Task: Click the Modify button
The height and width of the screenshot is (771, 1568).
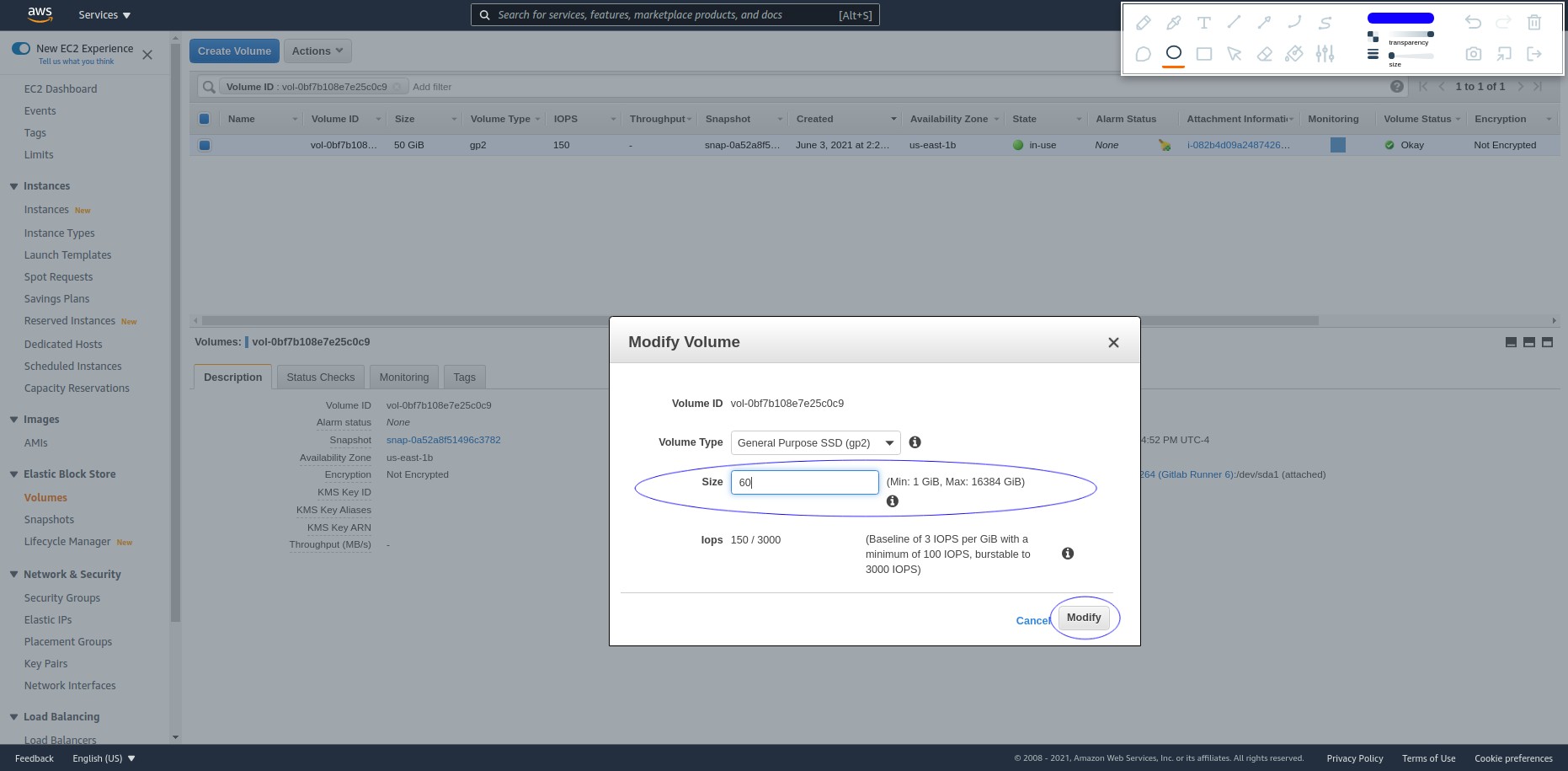Action: (x=1084, y=618)
